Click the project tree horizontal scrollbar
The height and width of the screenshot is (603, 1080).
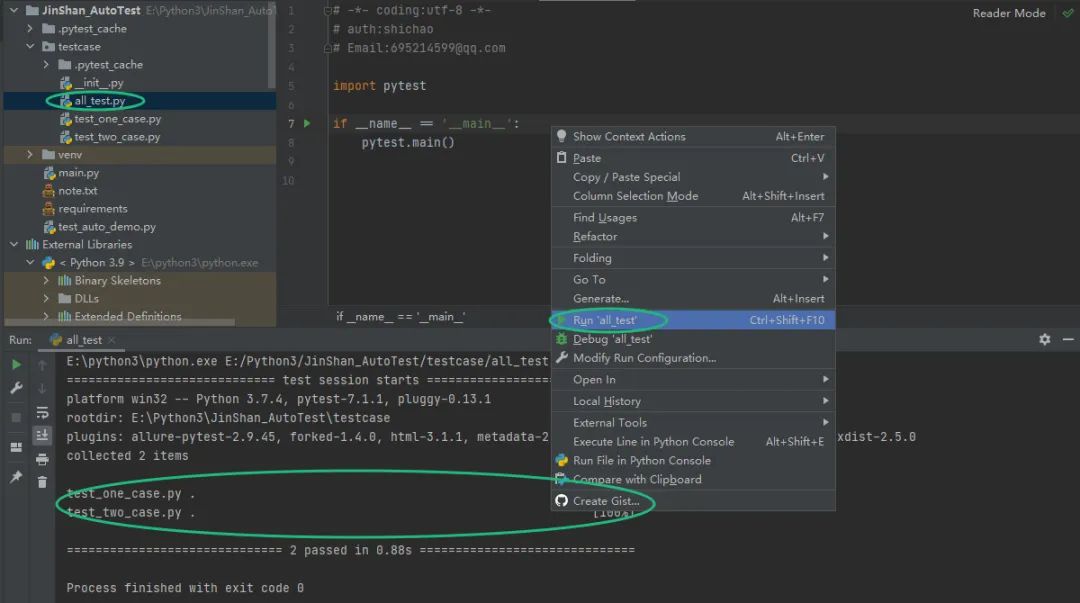pyautogui.click(x=120, y=322)
